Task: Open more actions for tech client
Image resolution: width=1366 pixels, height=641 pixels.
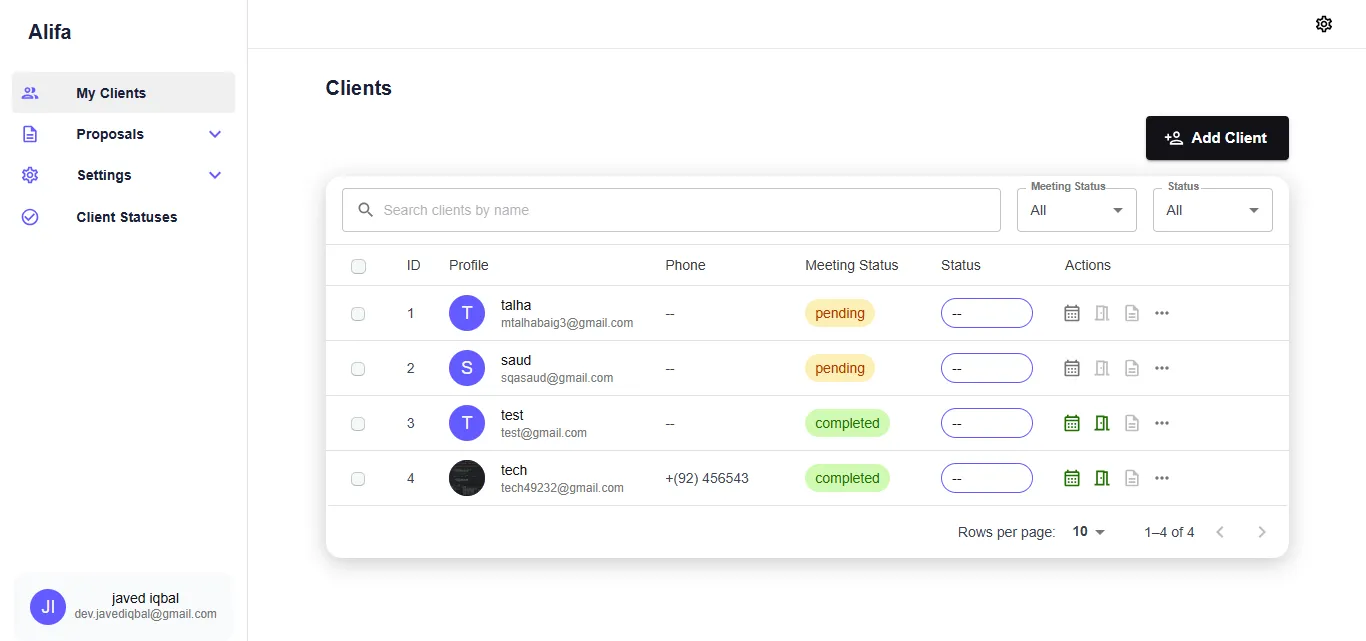Action: [x=1162, y=478]
